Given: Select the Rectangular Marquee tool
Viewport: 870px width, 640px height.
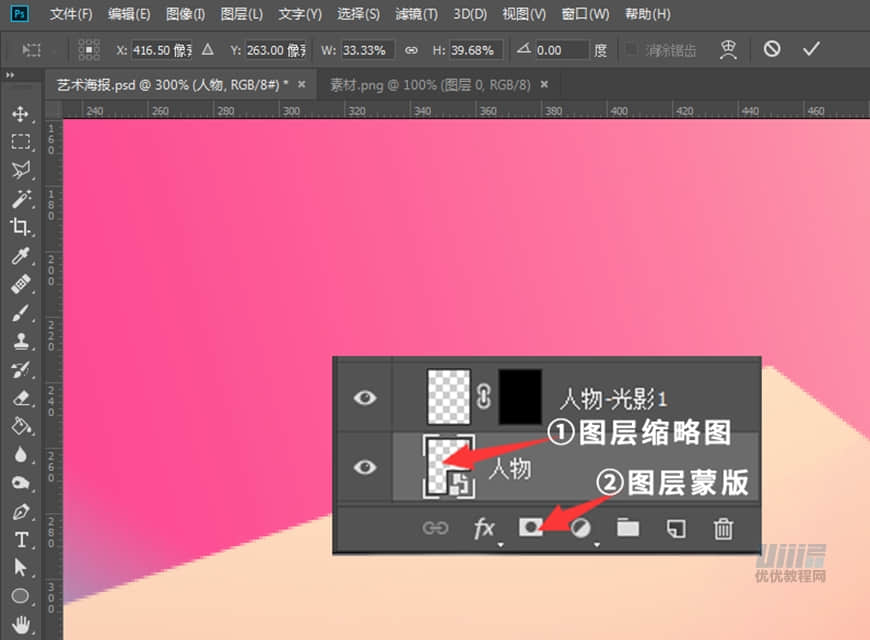Looking at the screenshot, I should coord(22,142).
